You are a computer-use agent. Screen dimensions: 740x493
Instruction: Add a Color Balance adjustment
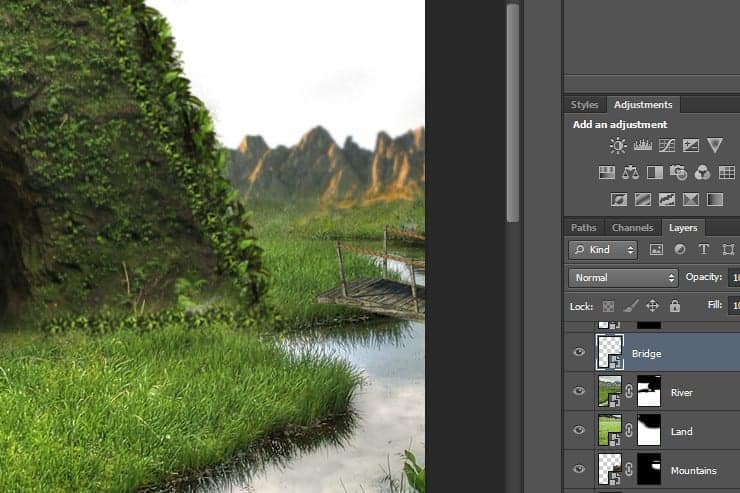pos(630,173)
